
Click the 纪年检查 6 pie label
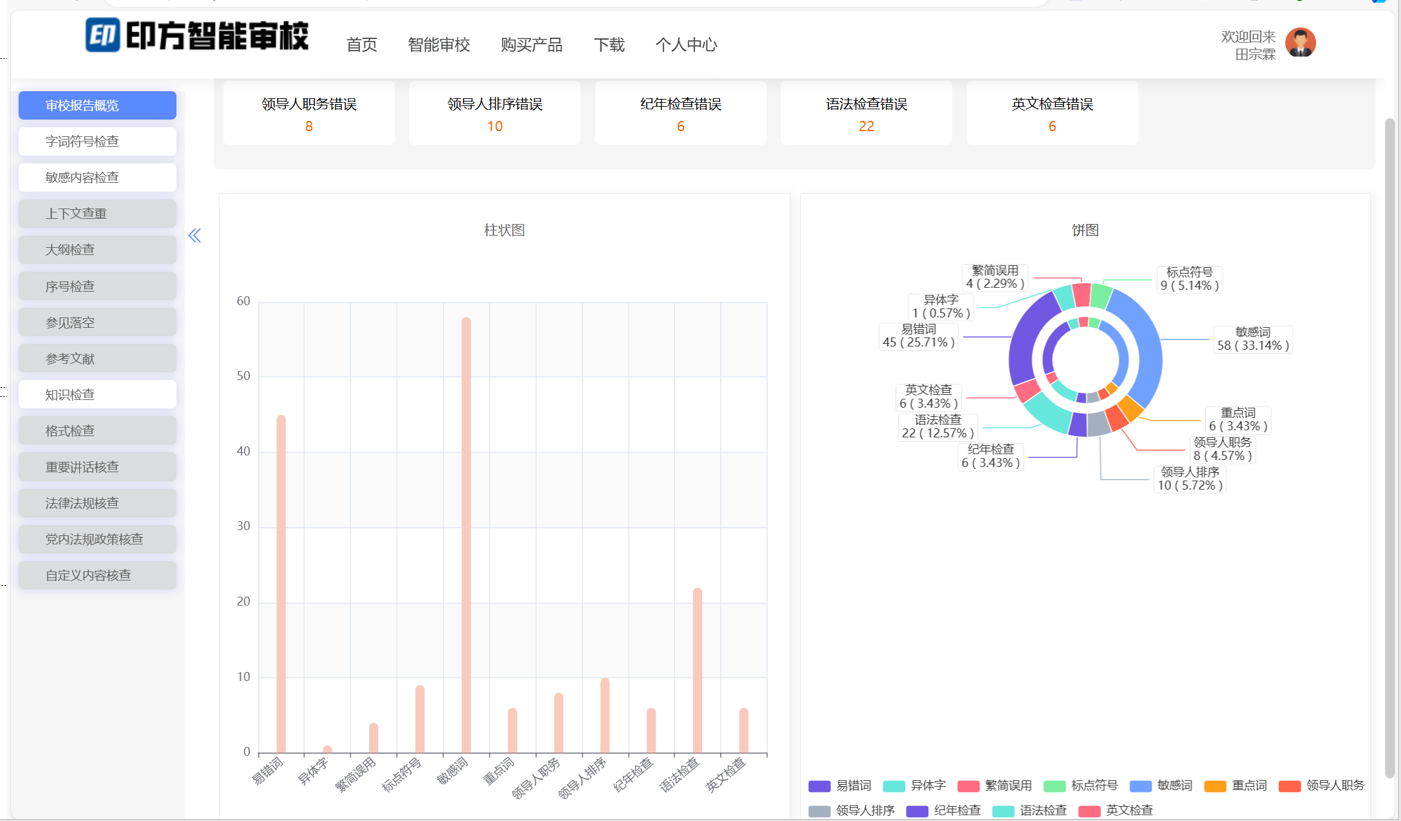990,456
